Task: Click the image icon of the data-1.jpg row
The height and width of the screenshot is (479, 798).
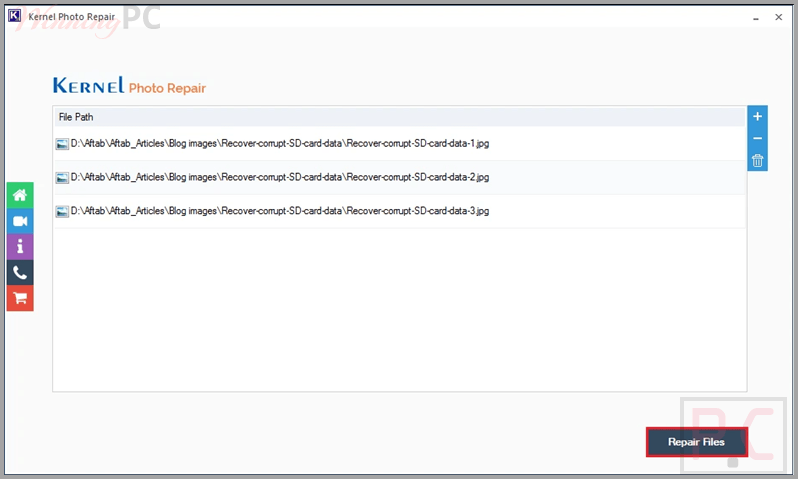Action: click(62, 144)
